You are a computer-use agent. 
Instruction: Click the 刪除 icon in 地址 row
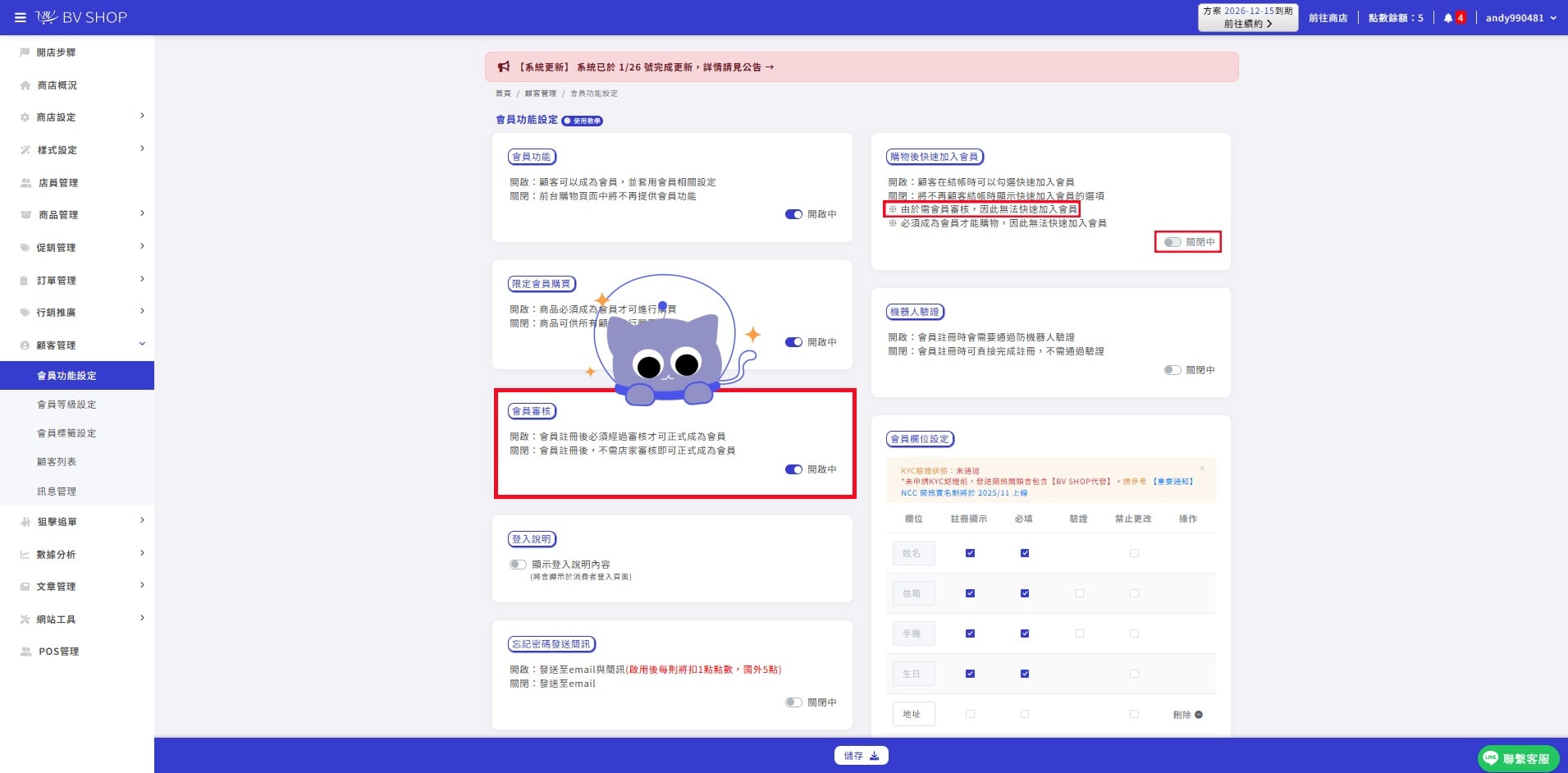[1199, 715]
